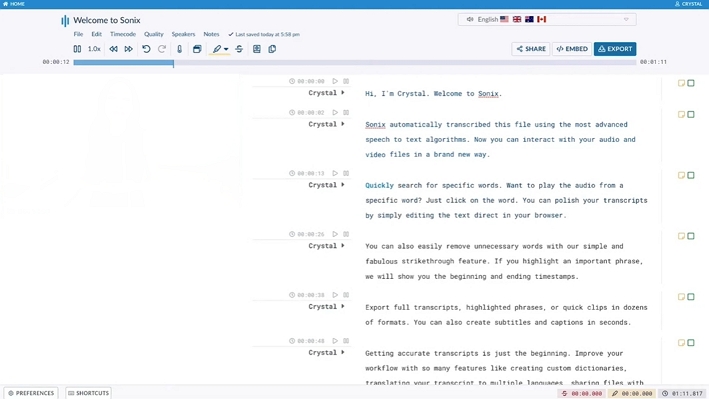Click the strikethrough duration indicator in status bar
Viewport: 709px width, 399px height.
click(581, 394)
